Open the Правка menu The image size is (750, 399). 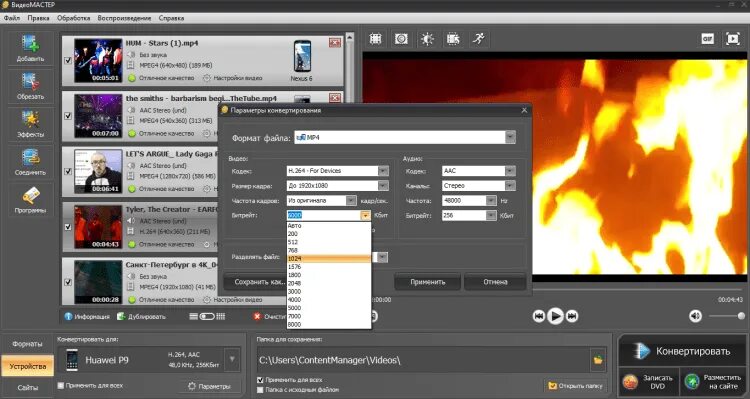(38, 18)
